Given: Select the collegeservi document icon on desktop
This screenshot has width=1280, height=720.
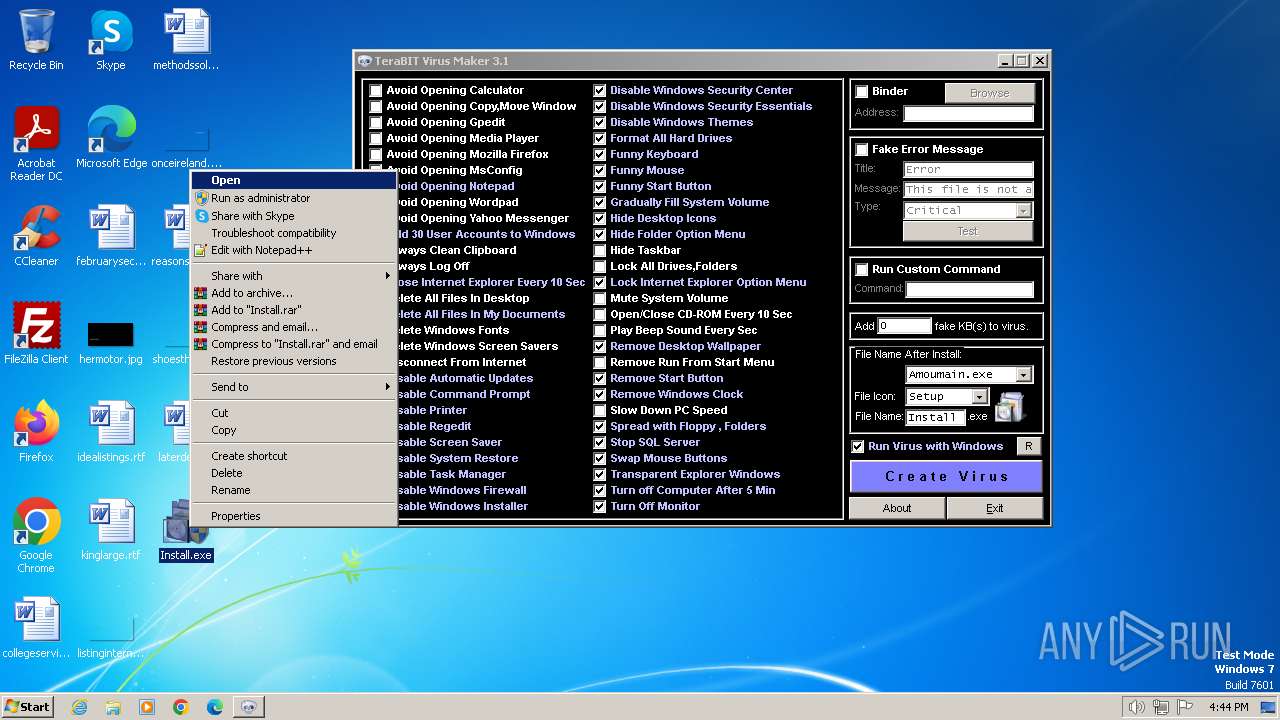Looking at the screenshot, I should pos(36,627).
